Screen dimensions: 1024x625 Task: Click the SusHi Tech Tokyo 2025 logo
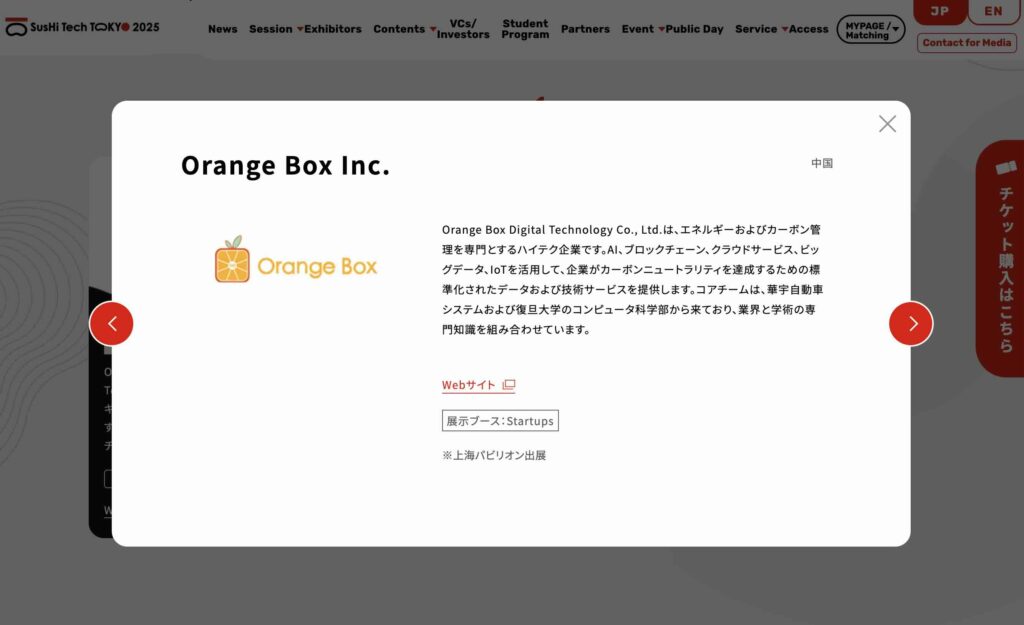pos(82,27)
